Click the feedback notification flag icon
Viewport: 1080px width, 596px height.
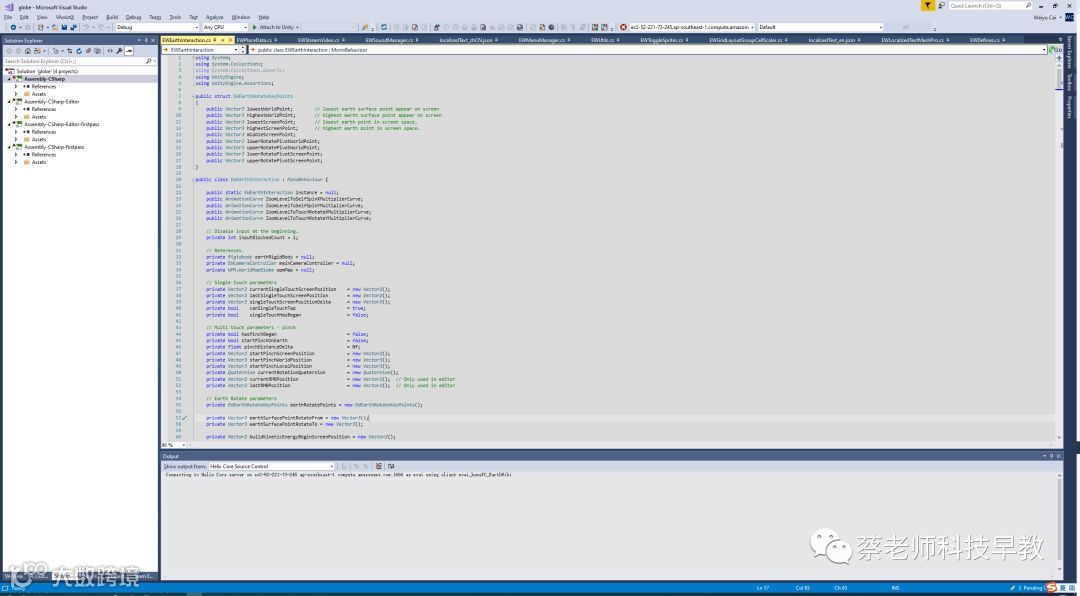click(928, 6)
